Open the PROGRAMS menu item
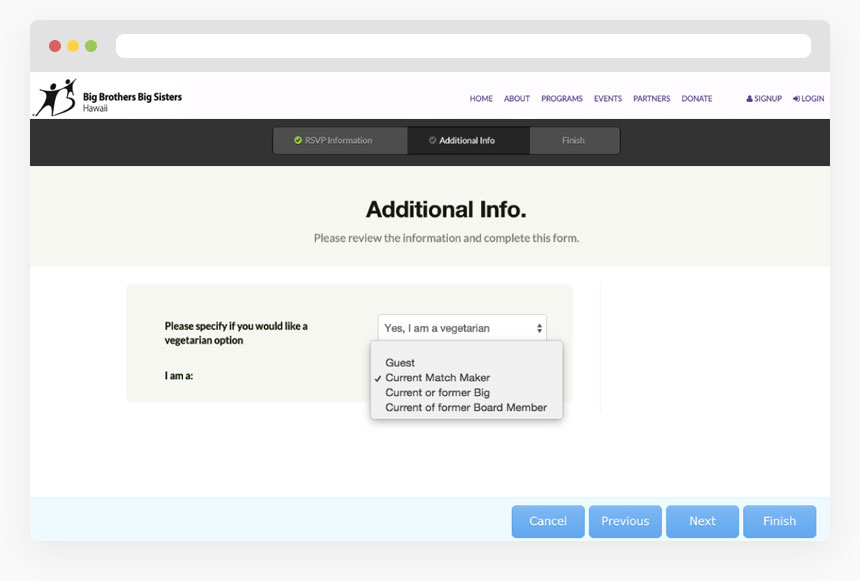Image resolution: width=860 pixels, height=581 pixels. (x=561, y=98)
